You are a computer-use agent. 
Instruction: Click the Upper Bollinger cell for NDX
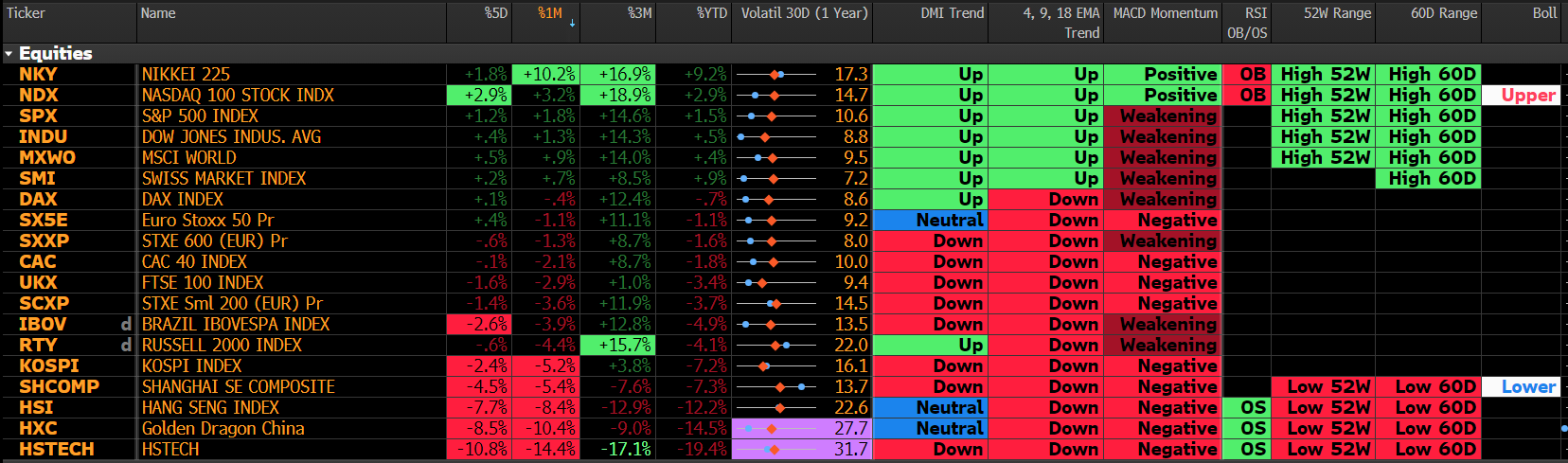point(1521,95)
